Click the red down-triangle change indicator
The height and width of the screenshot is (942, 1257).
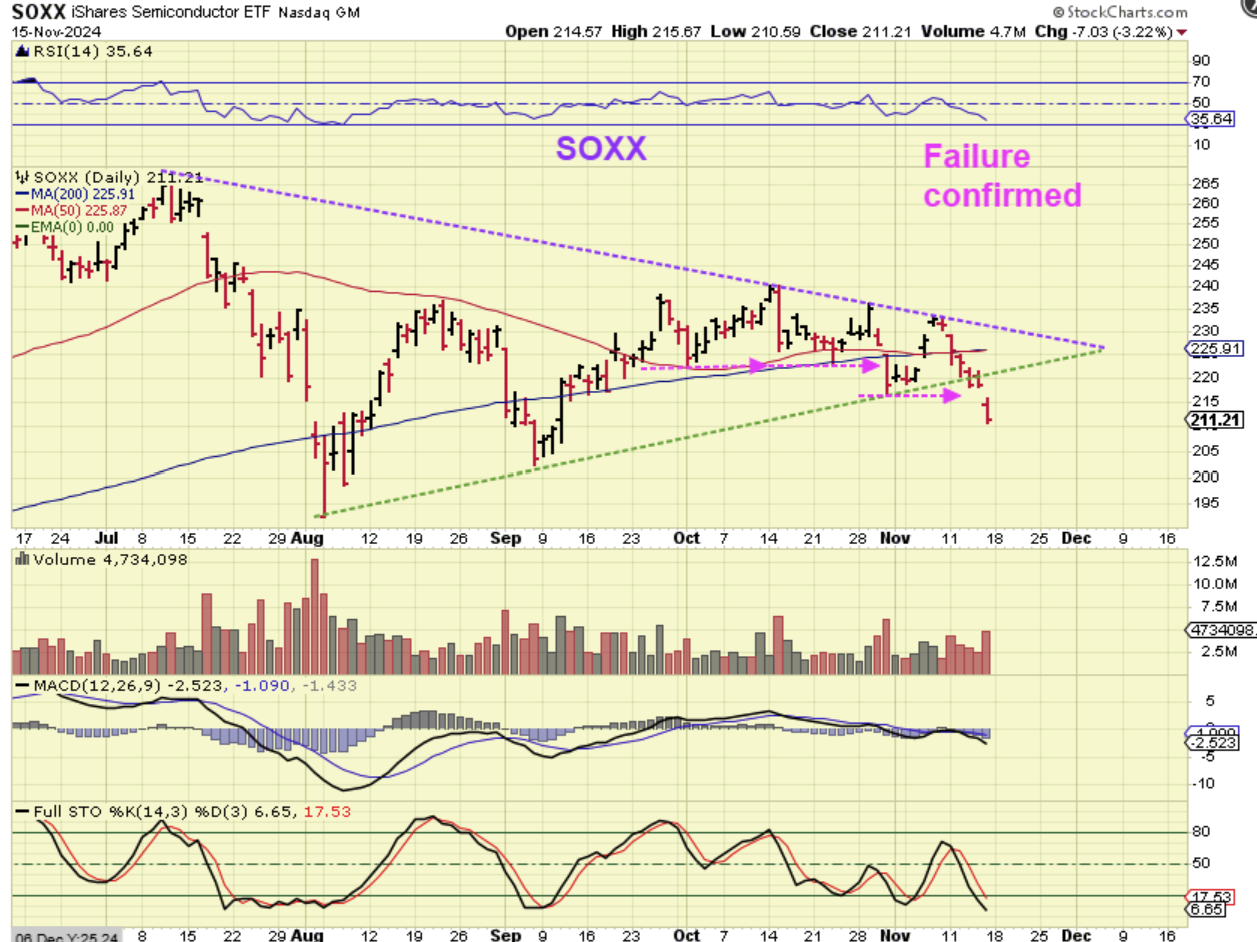(1182, 32)
